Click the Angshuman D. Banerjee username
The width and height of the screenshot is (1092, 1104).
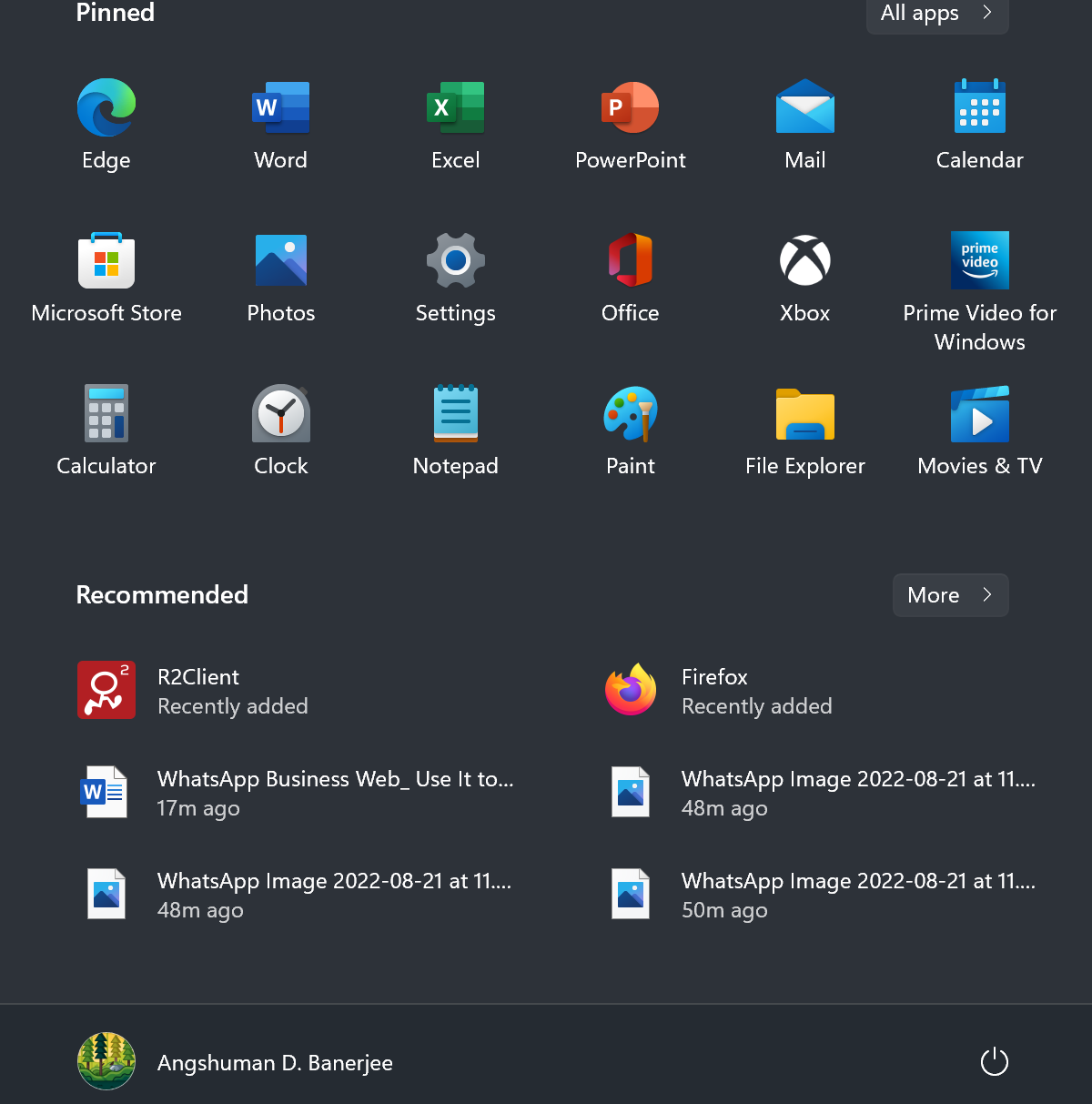(x=275, y=1063)
